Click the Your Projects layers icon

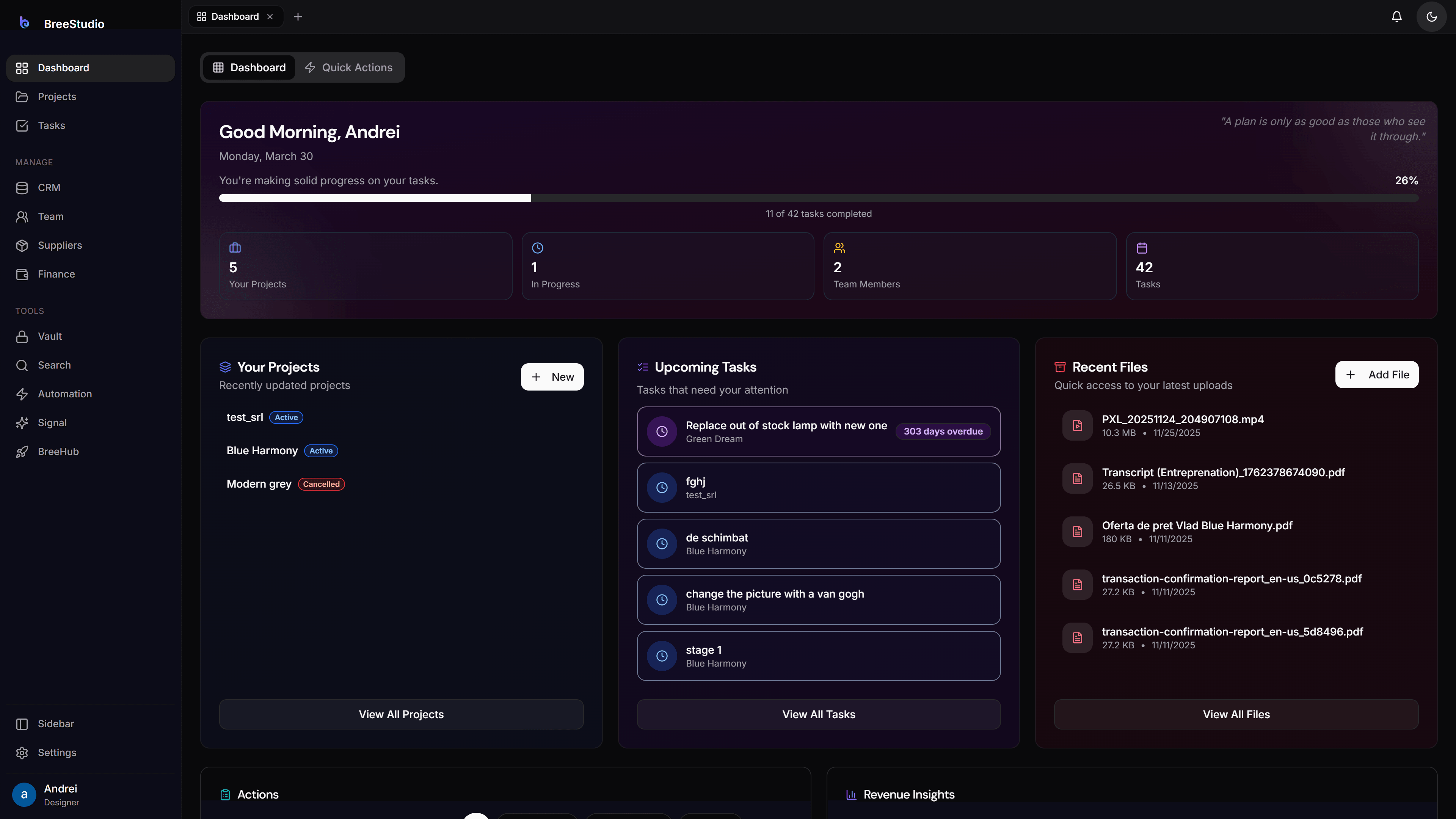tap(225, 367)
